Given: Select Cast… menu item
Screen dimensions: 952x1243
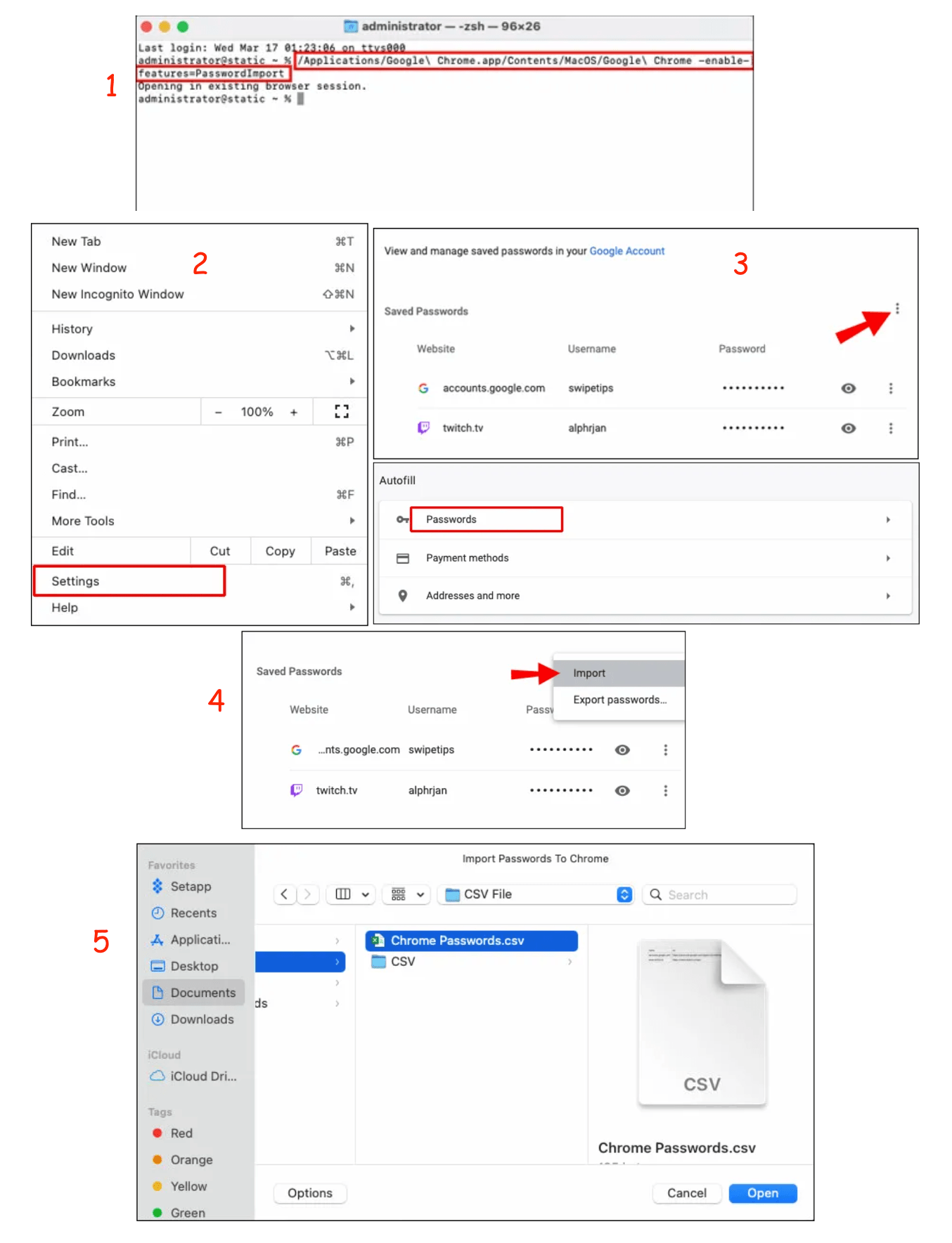Looking at the screenshot, I should [x=200, y=468].
